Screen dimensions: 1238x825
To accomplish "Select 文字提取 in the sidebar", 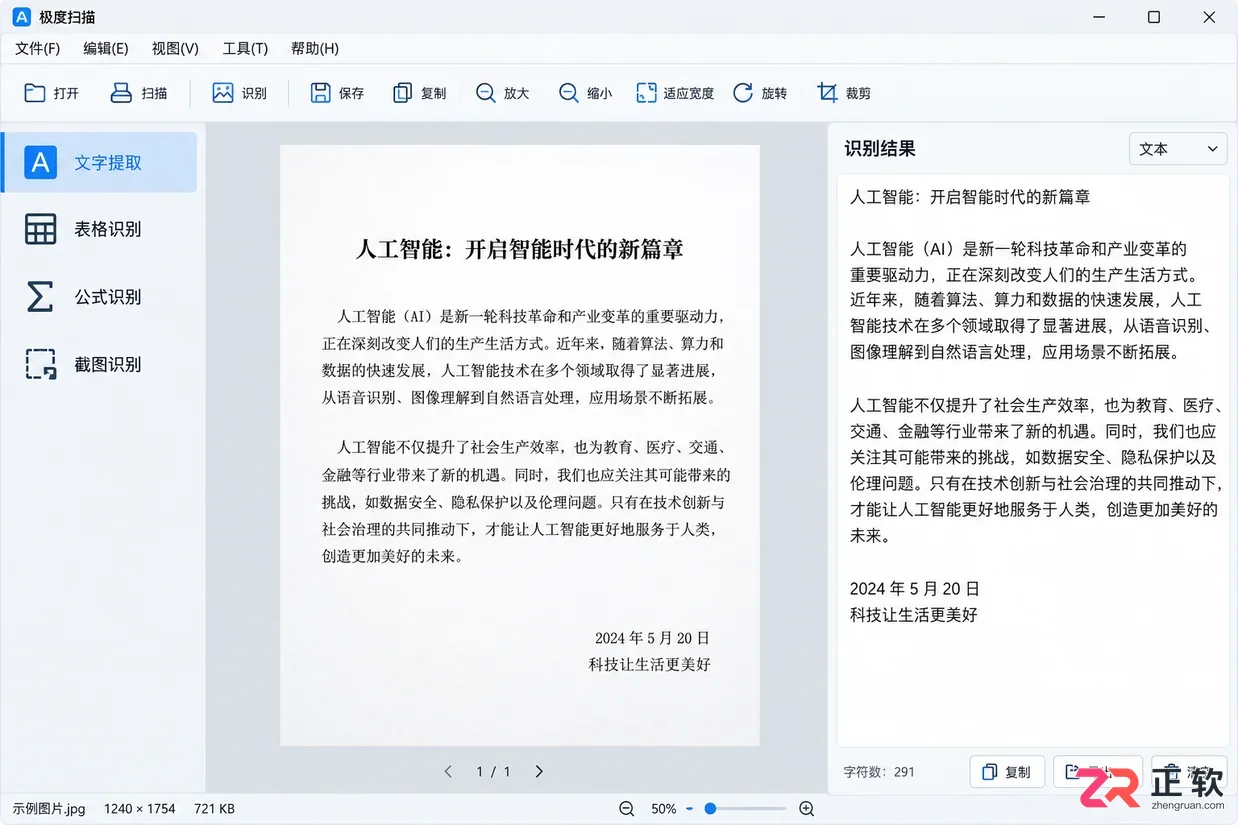I will (x=100, y=162).
